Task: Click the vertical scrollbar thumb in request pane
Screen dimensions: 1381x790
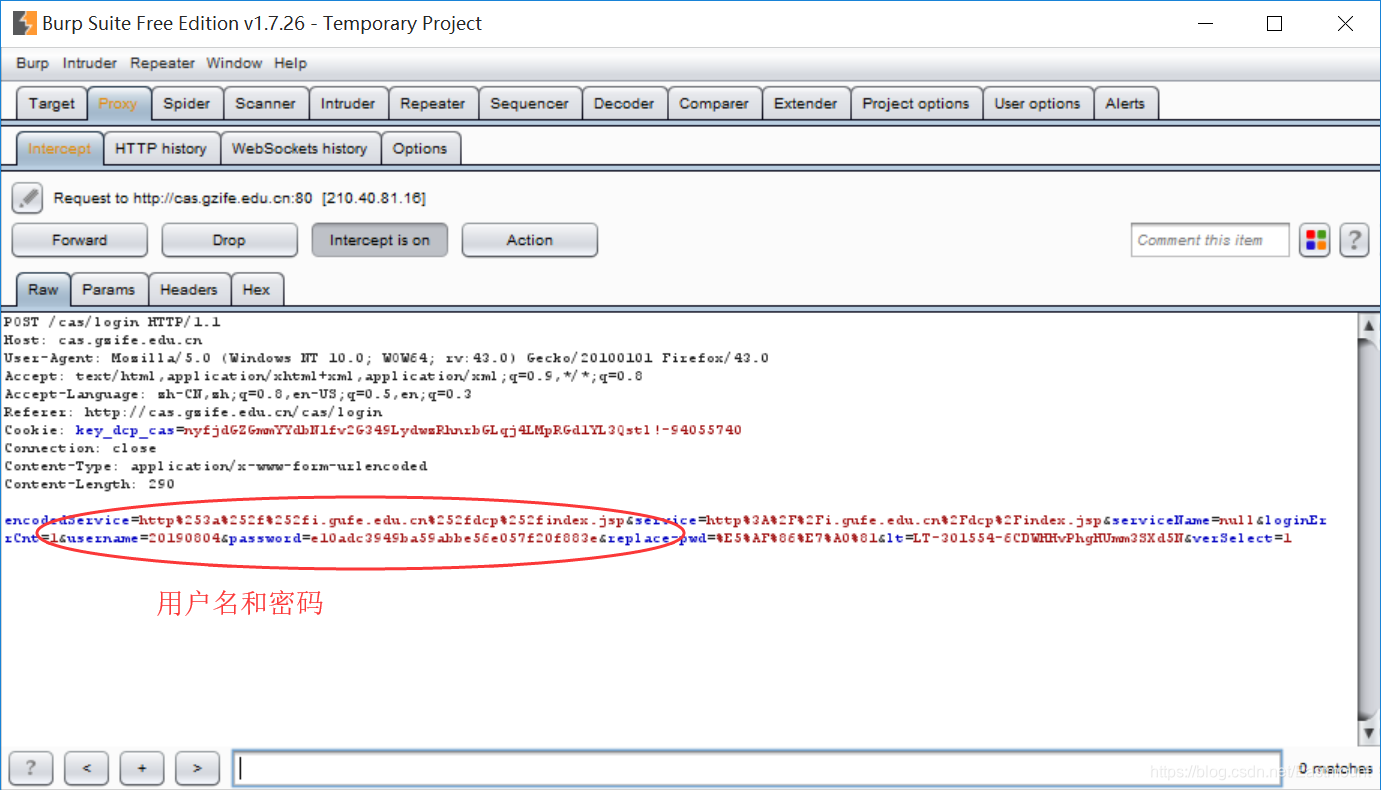Action: [x=1368, y=528]
